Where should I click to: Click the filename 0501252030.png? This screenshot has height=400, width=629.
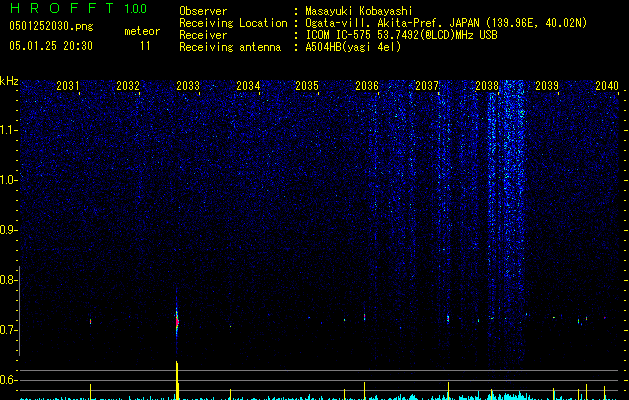pyautogui.click(x=51, y=26)
